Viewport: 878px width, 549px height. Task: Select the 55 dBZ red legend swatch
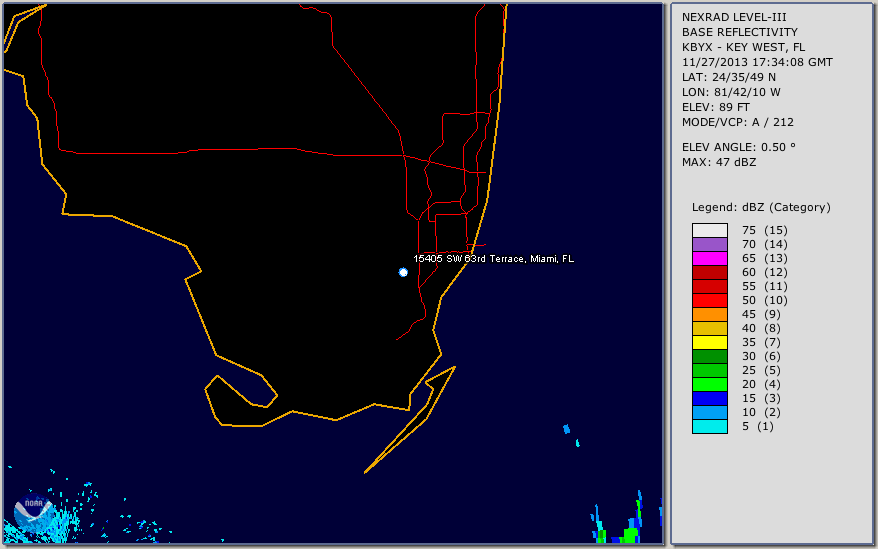coord(709,286)
